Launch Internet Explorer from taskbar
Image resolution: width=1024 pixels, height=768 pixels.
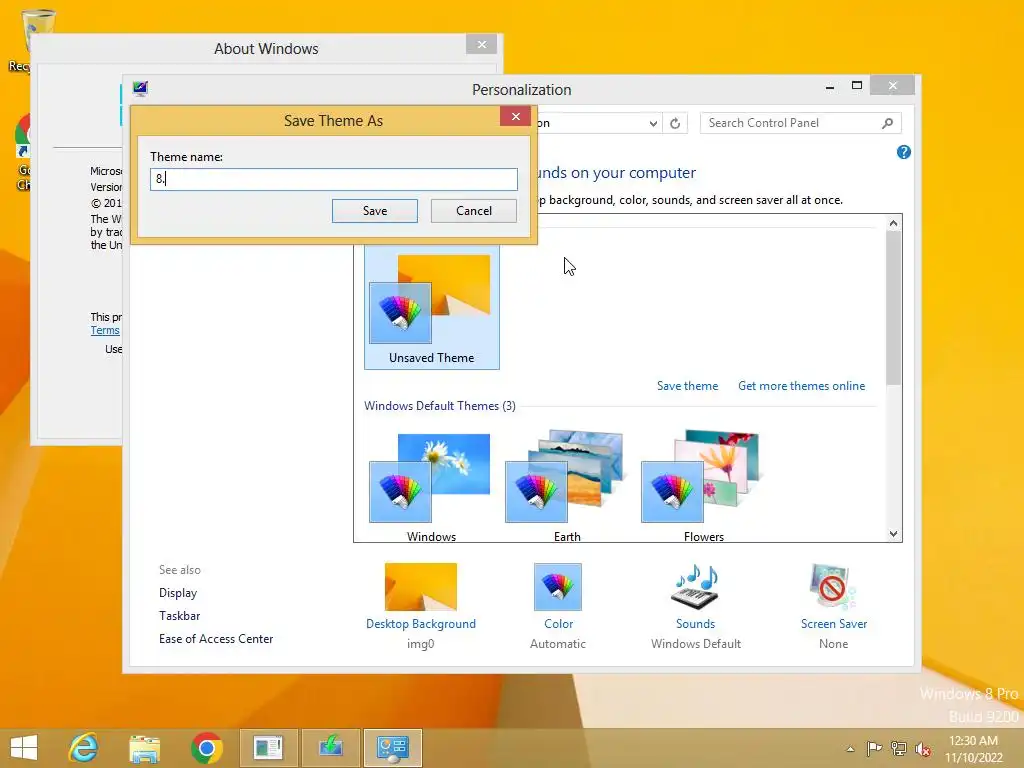pyautogui.click(x=84, y=747)
